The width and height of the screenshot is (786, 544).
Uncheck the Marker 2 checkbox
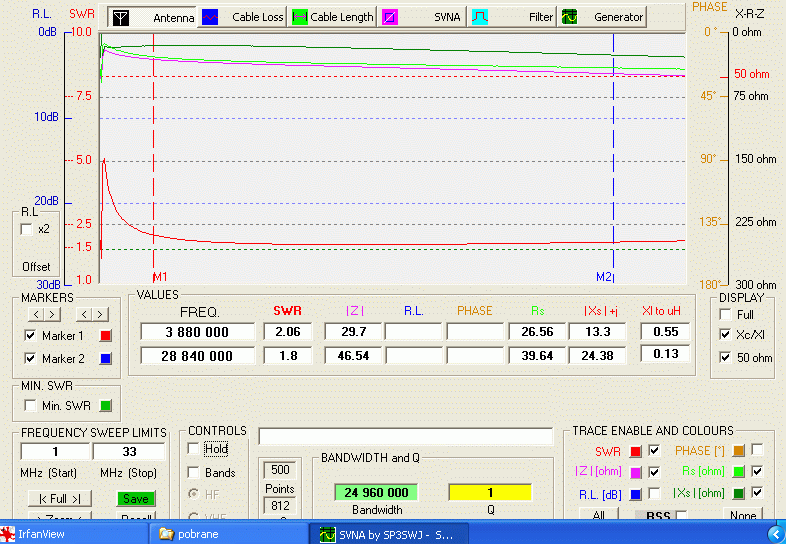tap(29, 359)
